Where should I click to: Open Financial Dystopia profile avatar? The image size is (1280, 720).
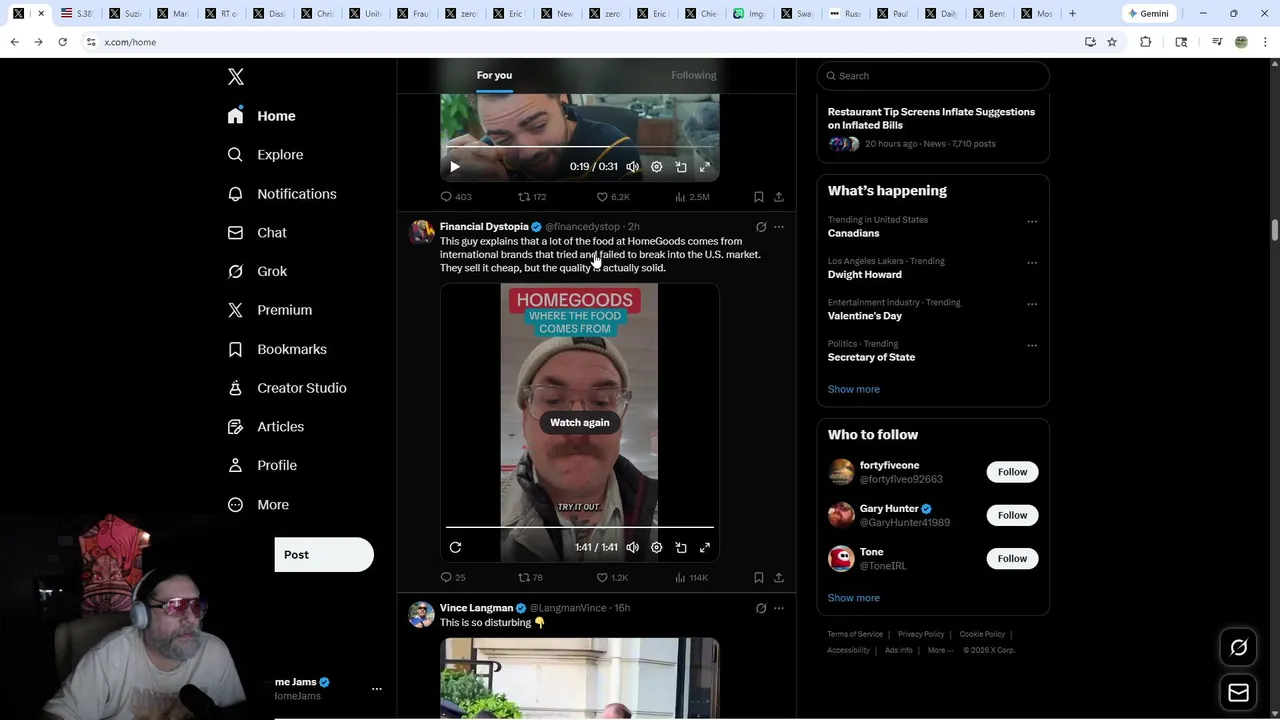(x=422, y=233)
